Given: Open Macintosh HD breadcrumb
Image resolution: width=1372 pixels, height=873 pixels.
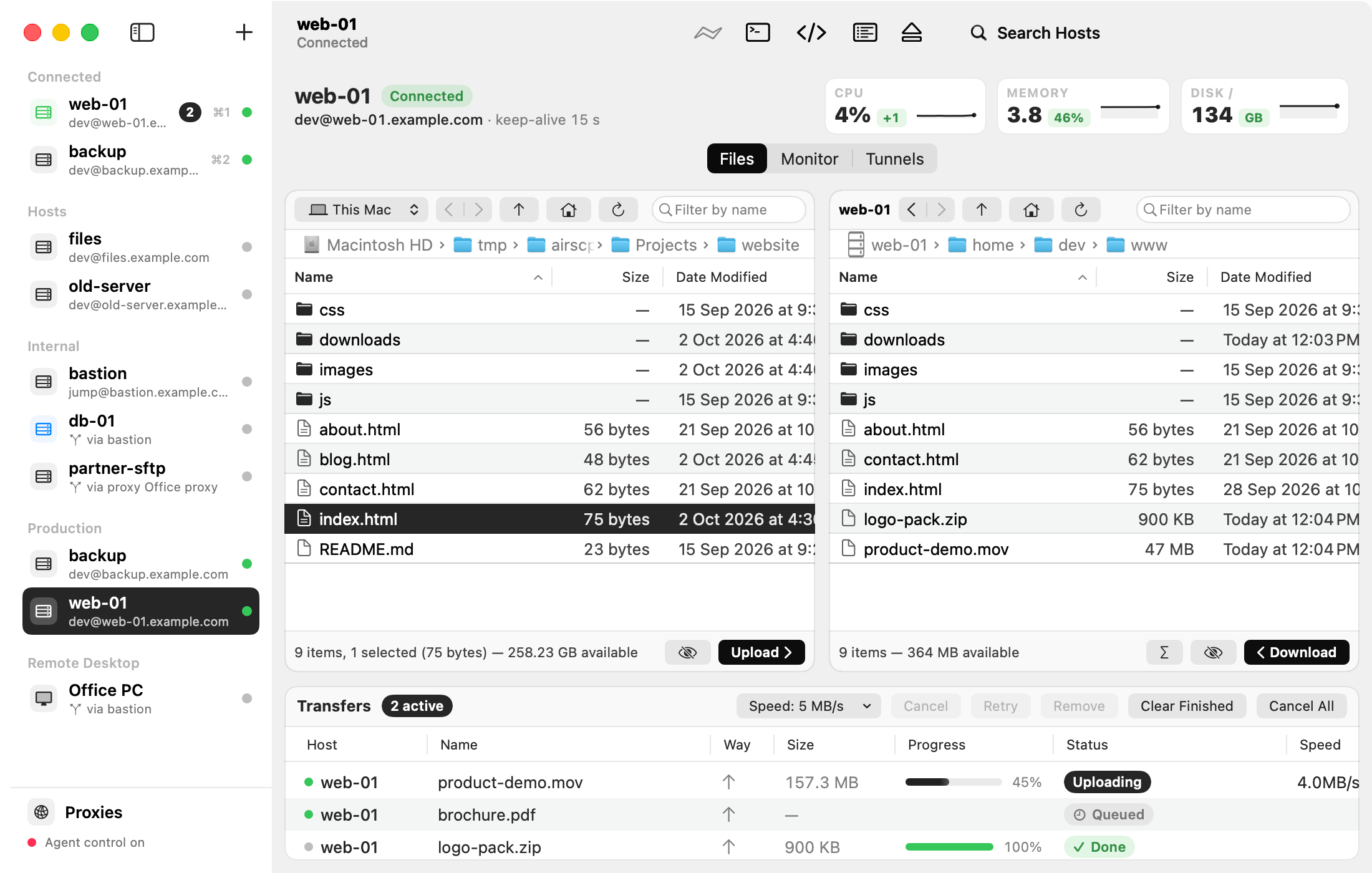Looking at the screenshot, I should pos(368,245).
